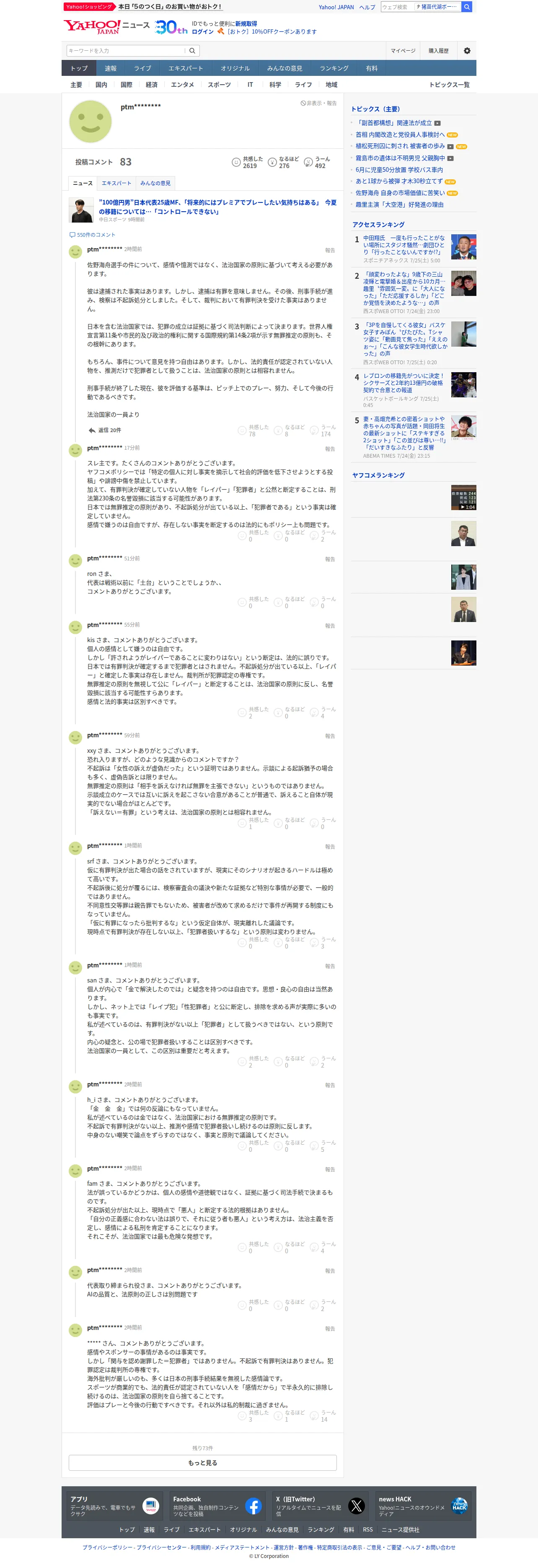Open 購入履歴 link
The height and width of the screenshot is (1568, 538).
click(438, 51)
